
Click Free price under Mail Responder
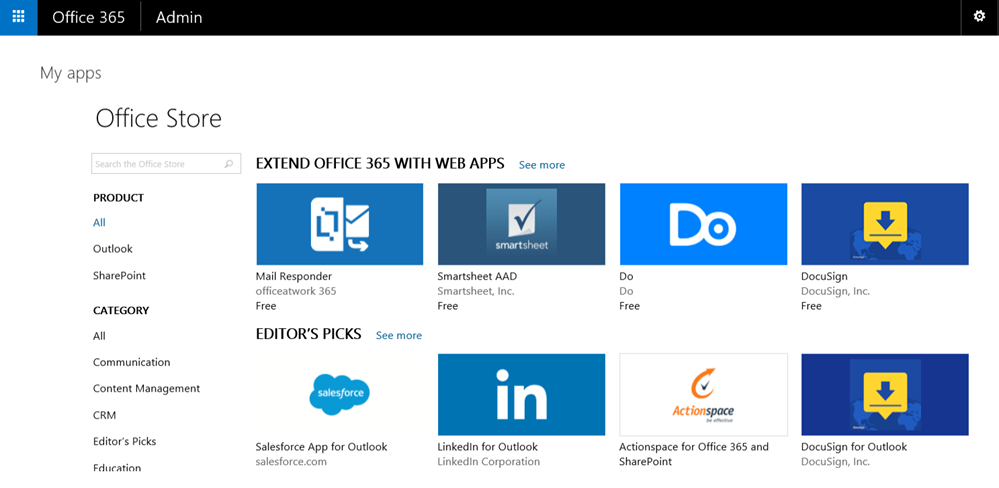click(266, 306)
